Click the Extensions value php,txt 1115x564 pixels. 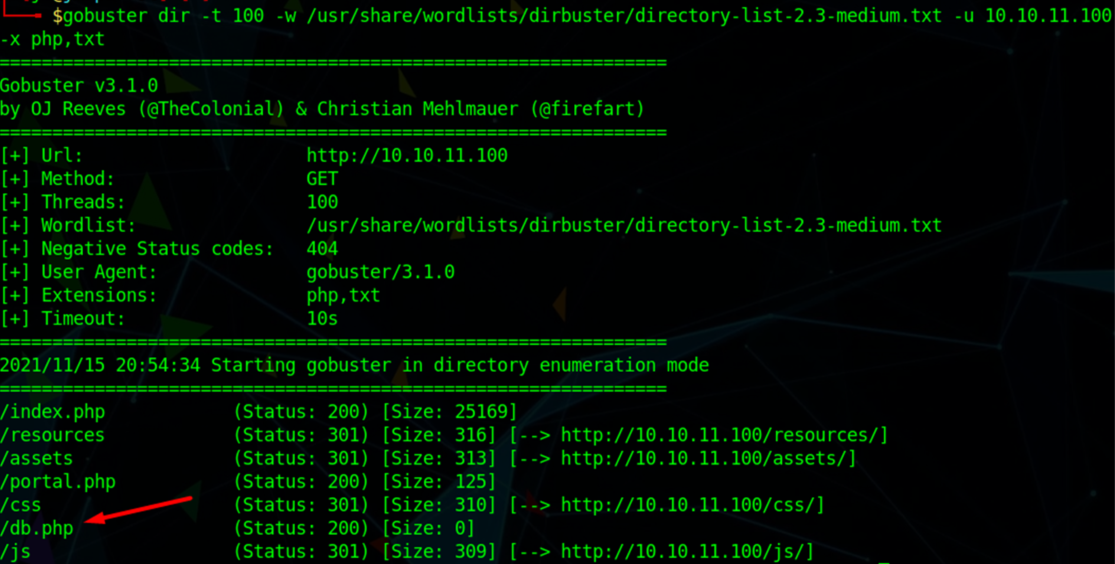click(x=343, y=296)
